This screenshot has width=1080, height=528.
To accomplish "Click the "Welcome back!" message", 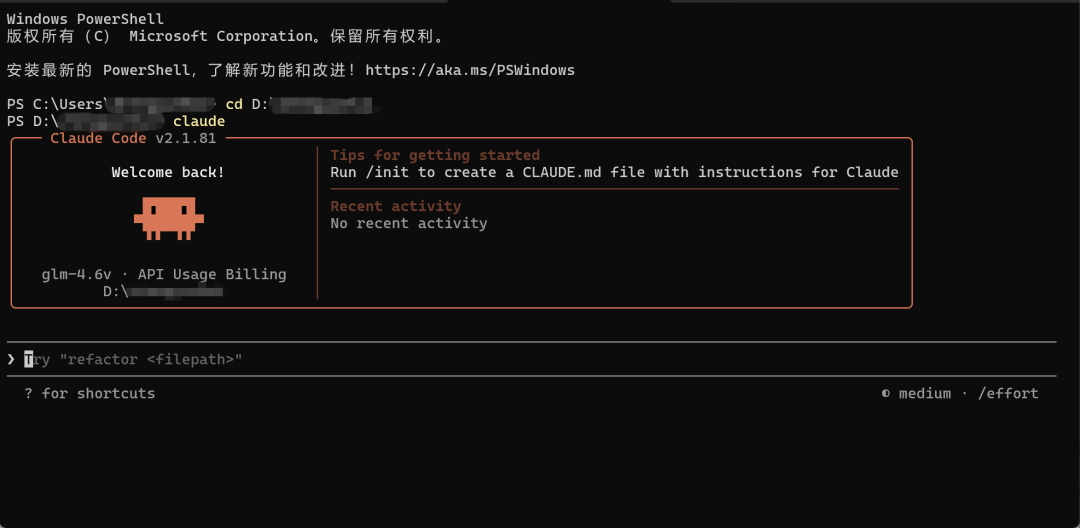I will (168, 172).
